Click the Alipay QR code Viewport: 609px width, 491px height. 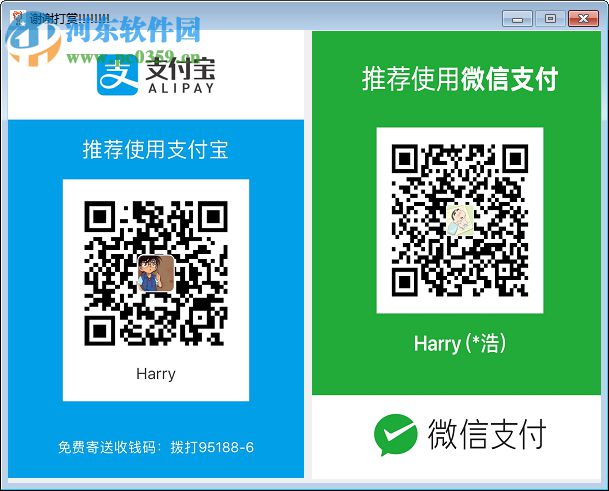tap(156, 273)
